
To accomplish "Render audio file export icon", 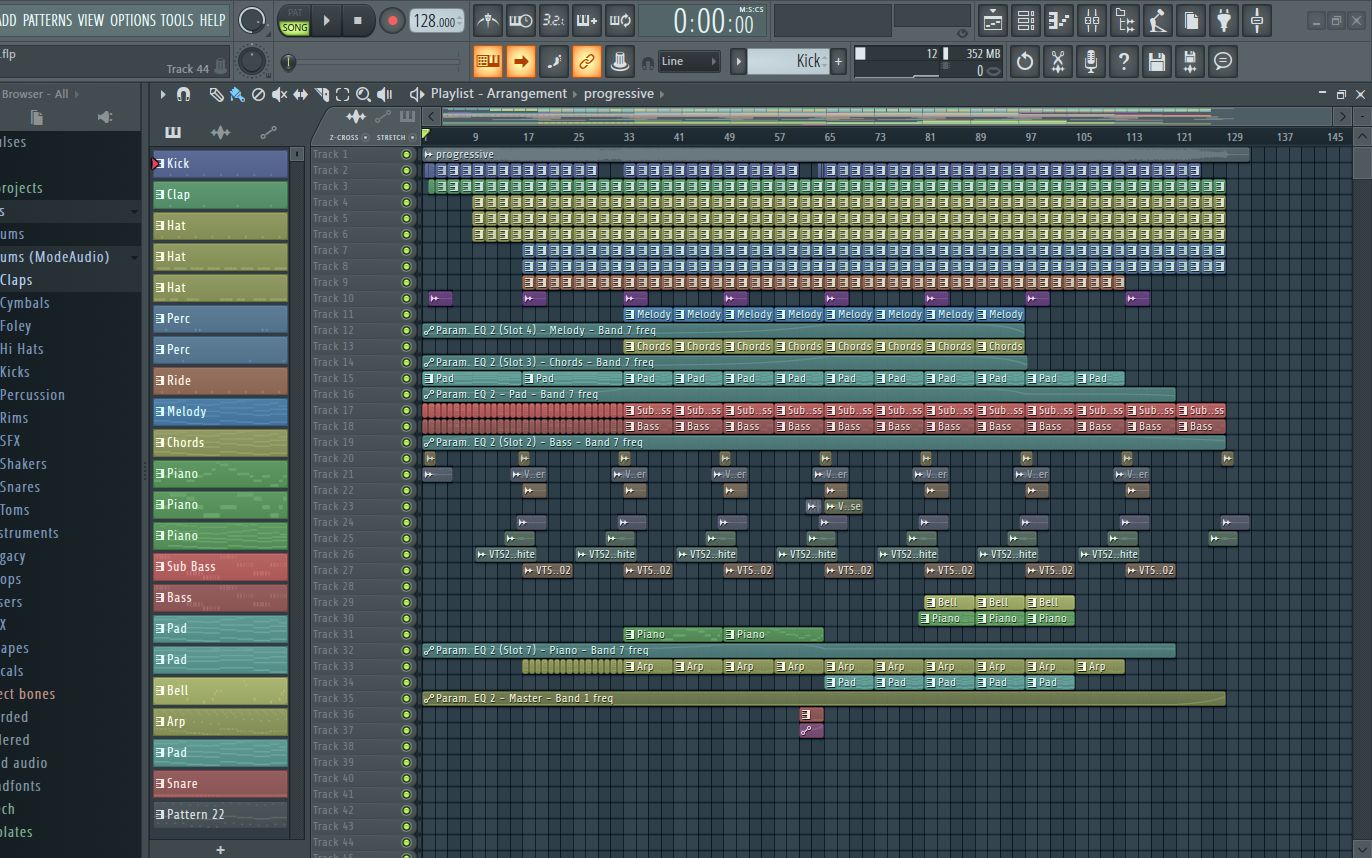I will pyautogui.click(x=1190, y=61).
